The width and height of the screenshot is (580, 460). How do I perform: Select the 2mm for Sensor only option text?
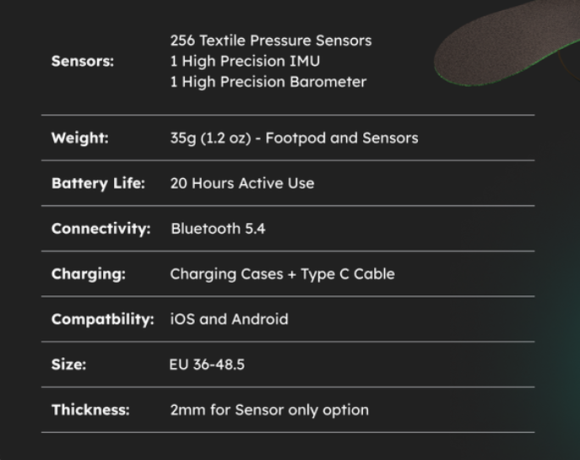(269, 410)
